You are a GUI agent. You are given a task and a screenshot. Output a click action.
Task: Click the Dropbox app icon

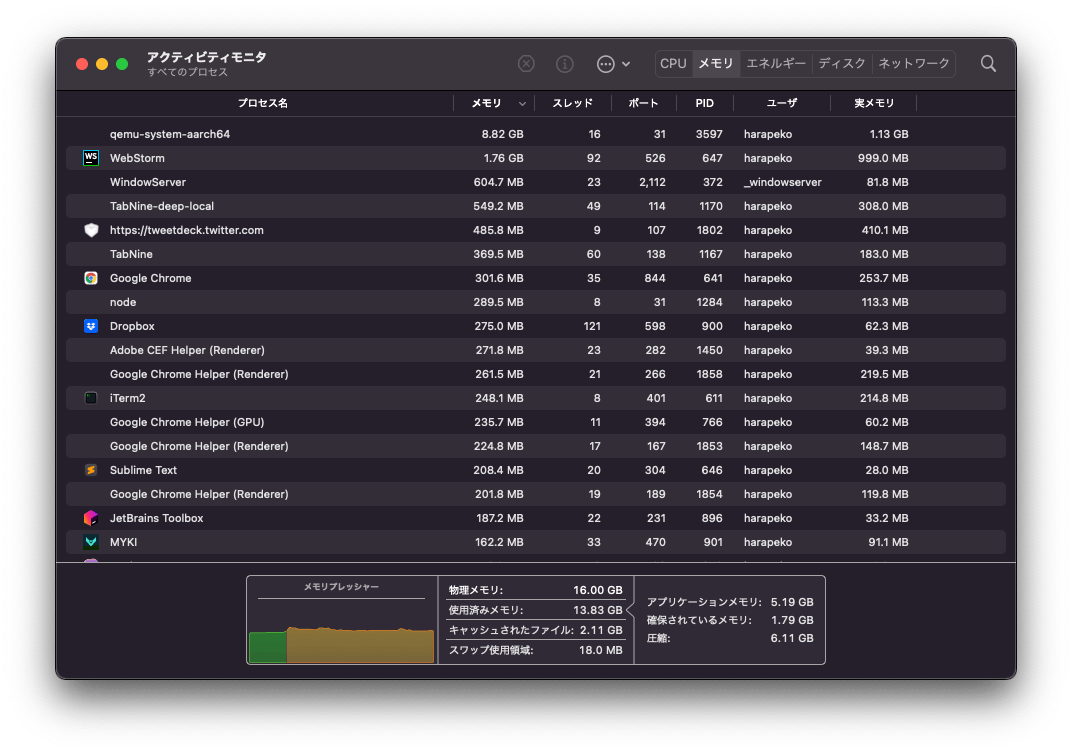point(91,326)
